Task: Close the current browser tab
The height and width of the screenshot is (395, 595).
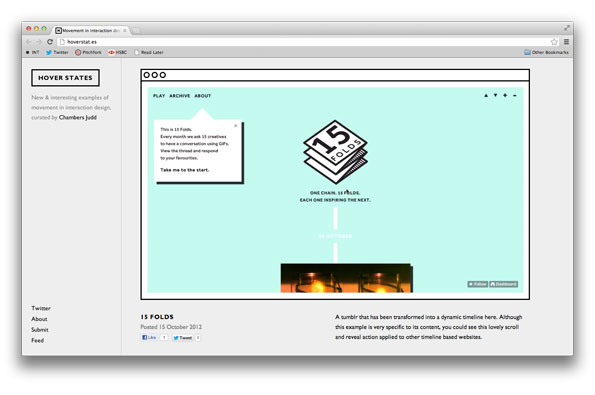Action: pyautogui.click(x=124, y=30)
